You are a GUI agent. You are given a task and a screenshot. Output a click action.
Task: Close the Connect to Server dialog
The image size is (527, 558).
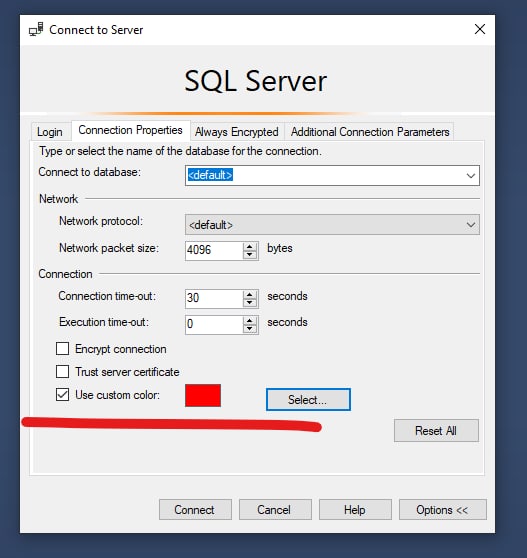480,29
